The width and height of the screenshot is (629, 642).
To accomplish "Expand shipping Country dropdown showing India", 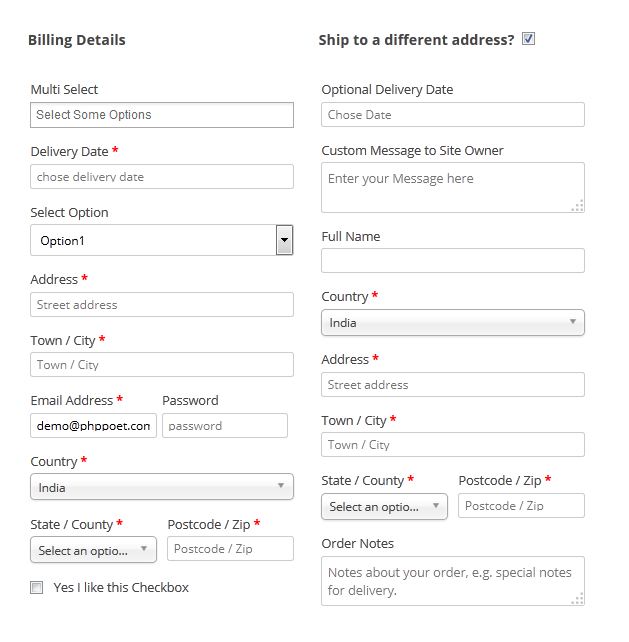I will pos(452,322).
